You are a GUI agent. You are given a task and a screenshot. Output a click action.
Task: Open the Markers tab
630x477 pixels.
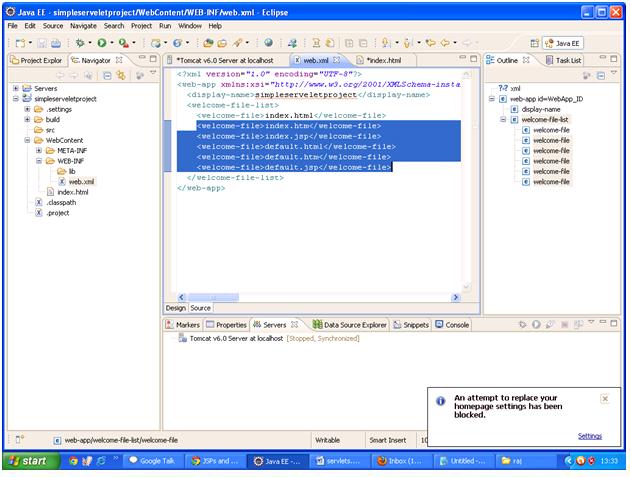(182, 325)
